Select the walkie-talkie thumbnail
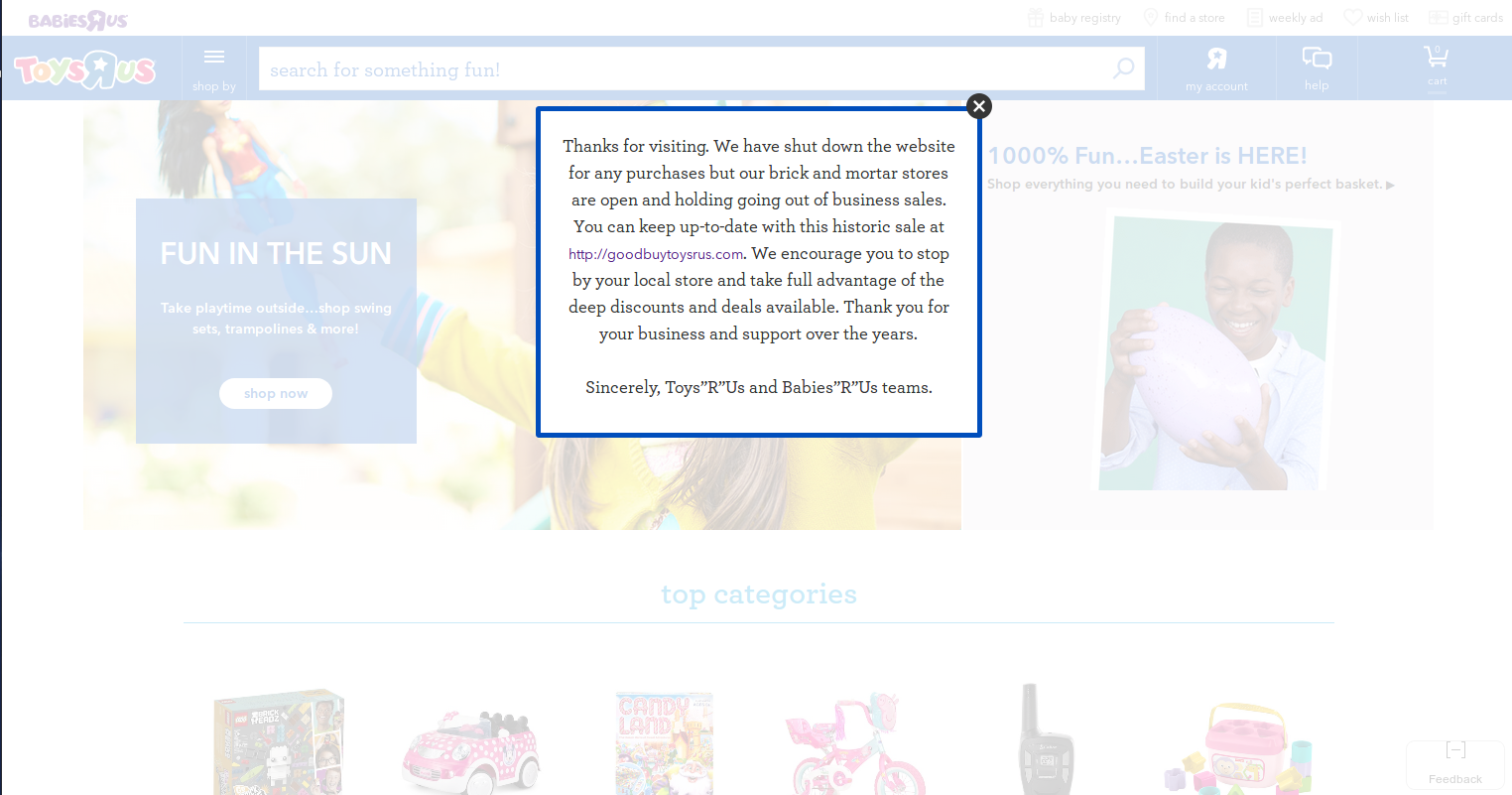Screen dimensions: 1512x795 [1046, 738]
